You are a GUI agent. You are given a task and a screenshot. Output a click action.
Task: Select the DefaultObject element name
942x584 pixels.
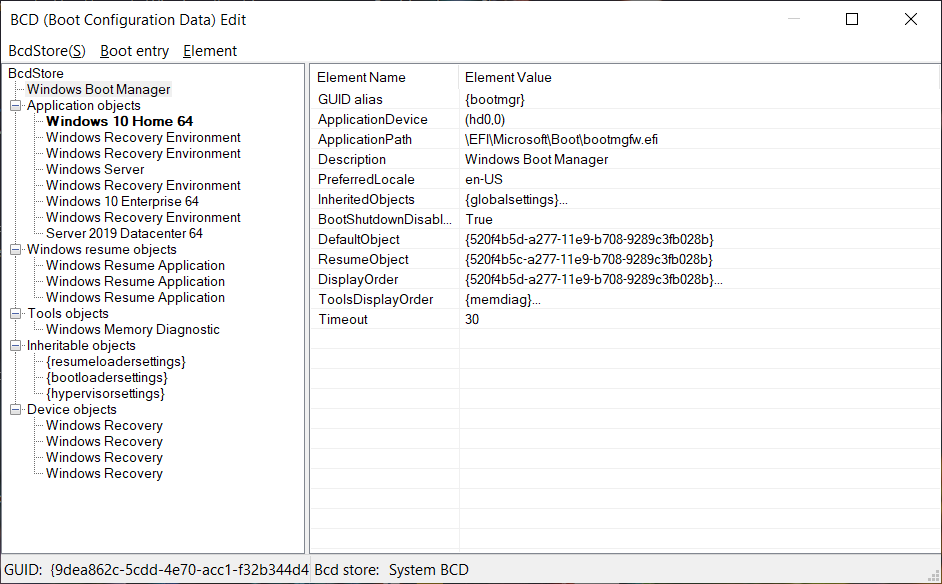point(359,239)
